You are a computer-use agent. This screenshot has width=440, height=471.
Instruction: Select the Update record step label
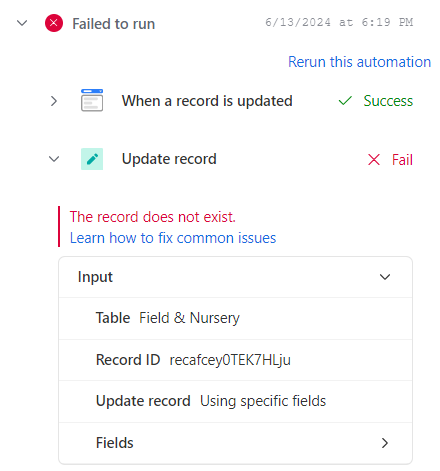(169, 159)
